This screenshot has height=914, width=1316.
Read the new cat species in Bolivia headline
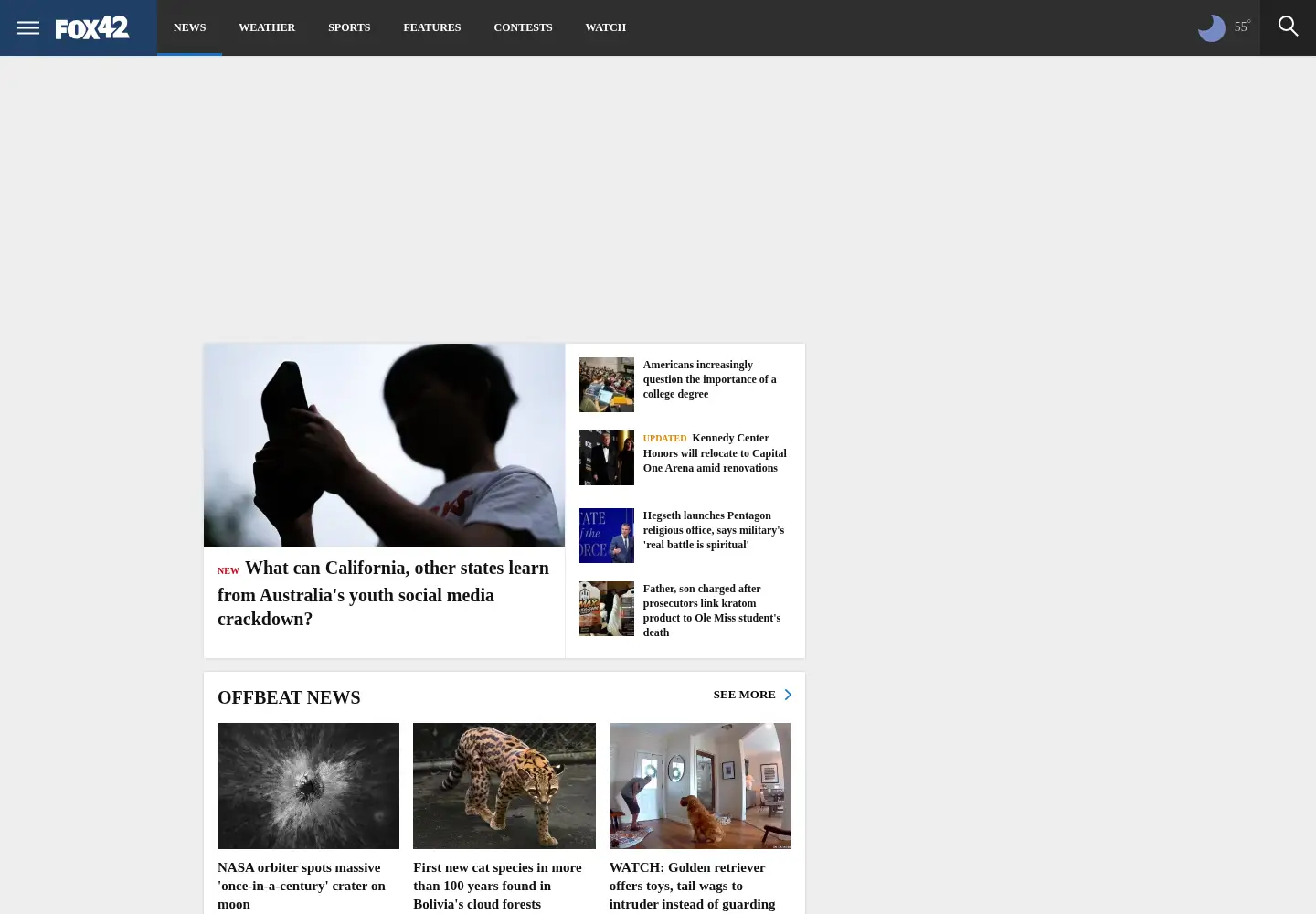tap(497, 886)
